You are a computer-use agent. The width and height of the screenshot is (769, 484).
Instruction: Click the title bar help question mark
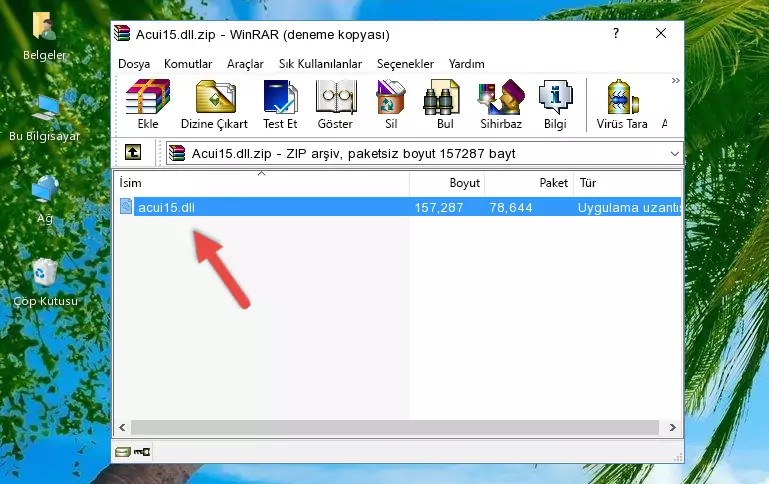click(616, 33)
